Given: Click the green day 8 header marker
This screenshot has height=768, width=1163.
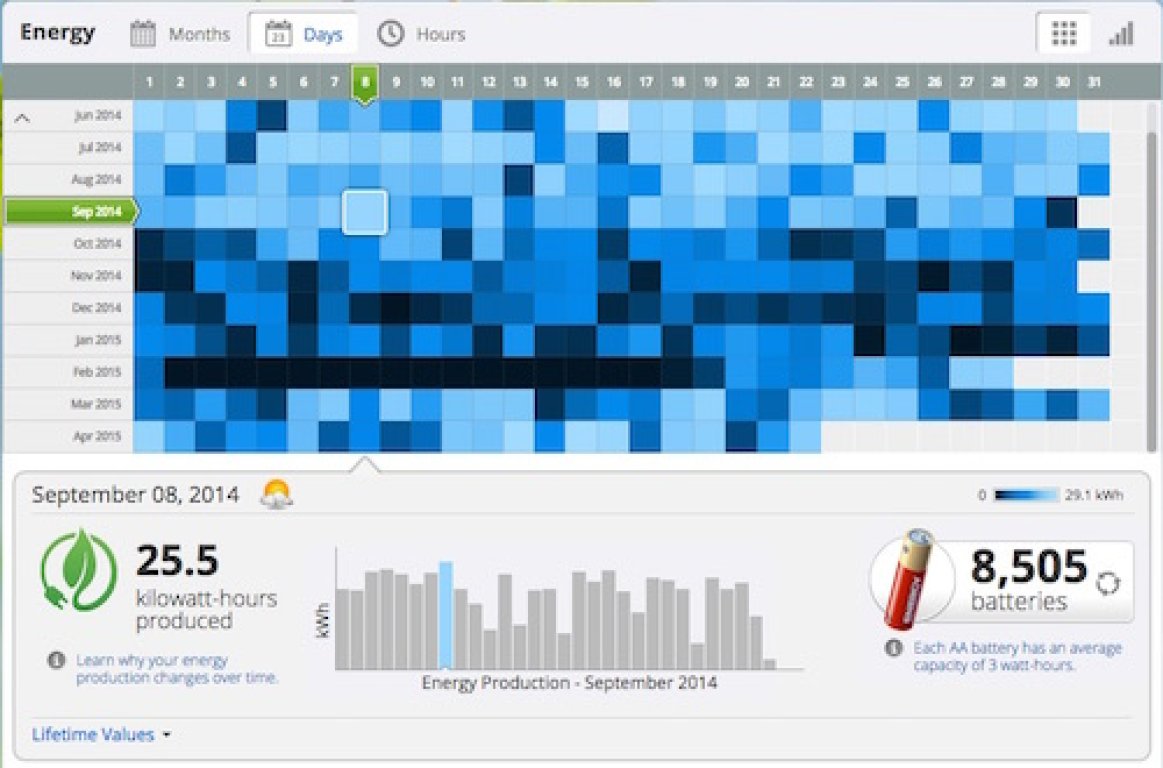Looking at the screenshot, I should 364,84.
